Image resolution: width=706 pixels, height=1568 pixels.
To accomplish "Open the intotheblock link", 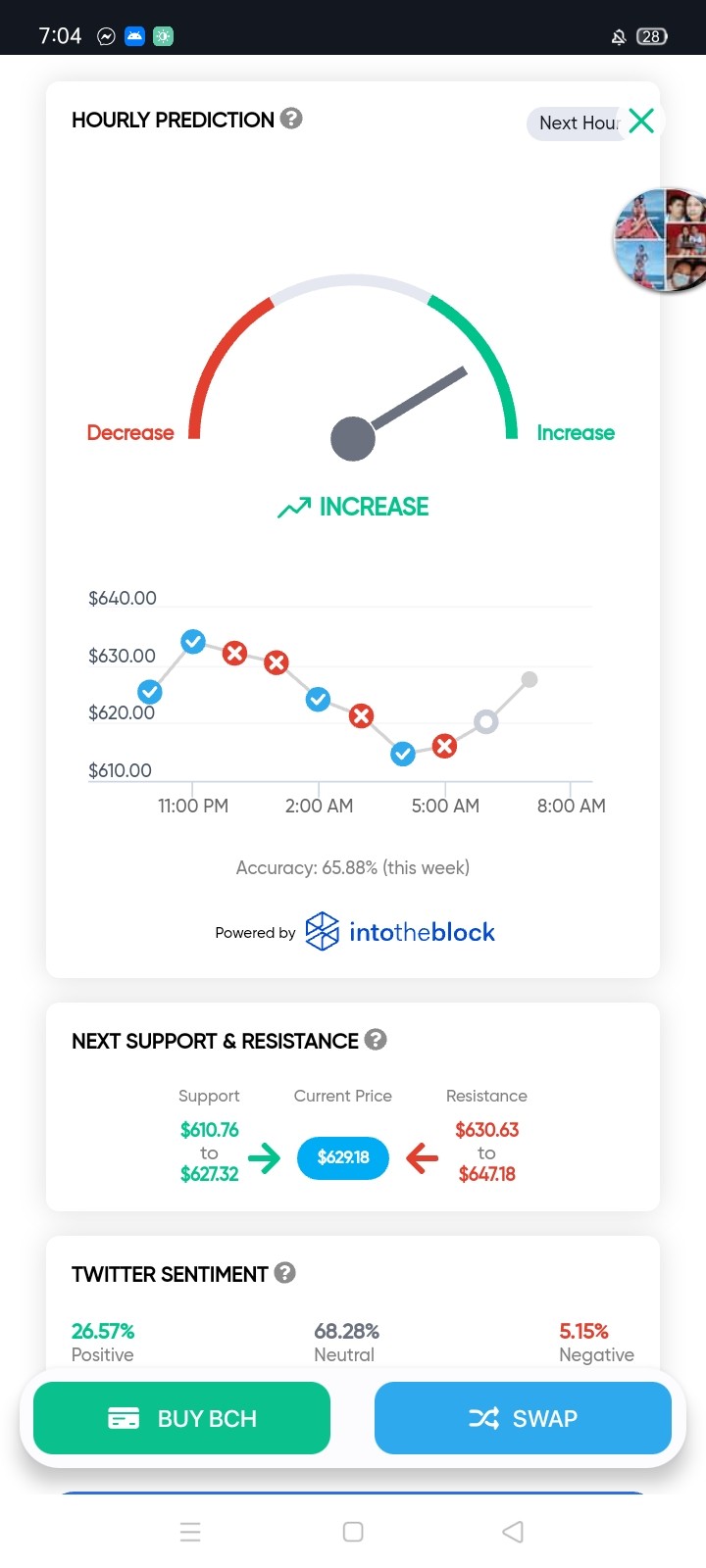I will (x=422, y=932).
